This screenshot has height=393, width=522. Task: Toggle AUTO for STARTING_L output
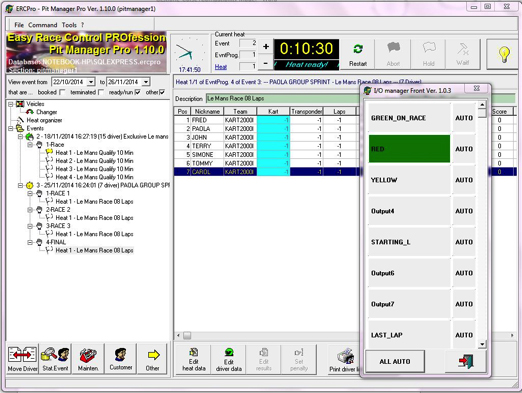[464, 242]
